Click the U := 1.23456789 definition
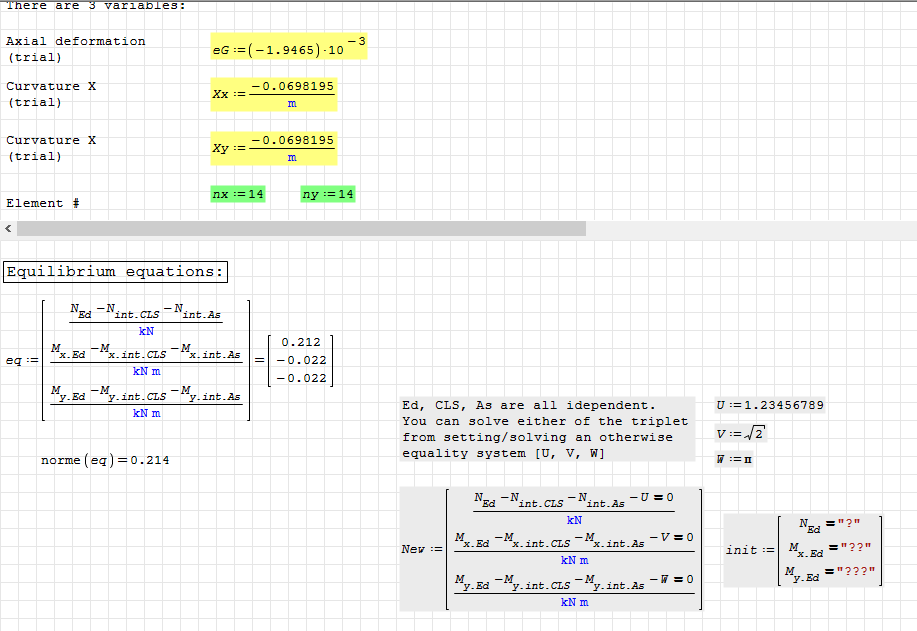Viewport: 917px width, 631px height. click(x=770, y=405)
